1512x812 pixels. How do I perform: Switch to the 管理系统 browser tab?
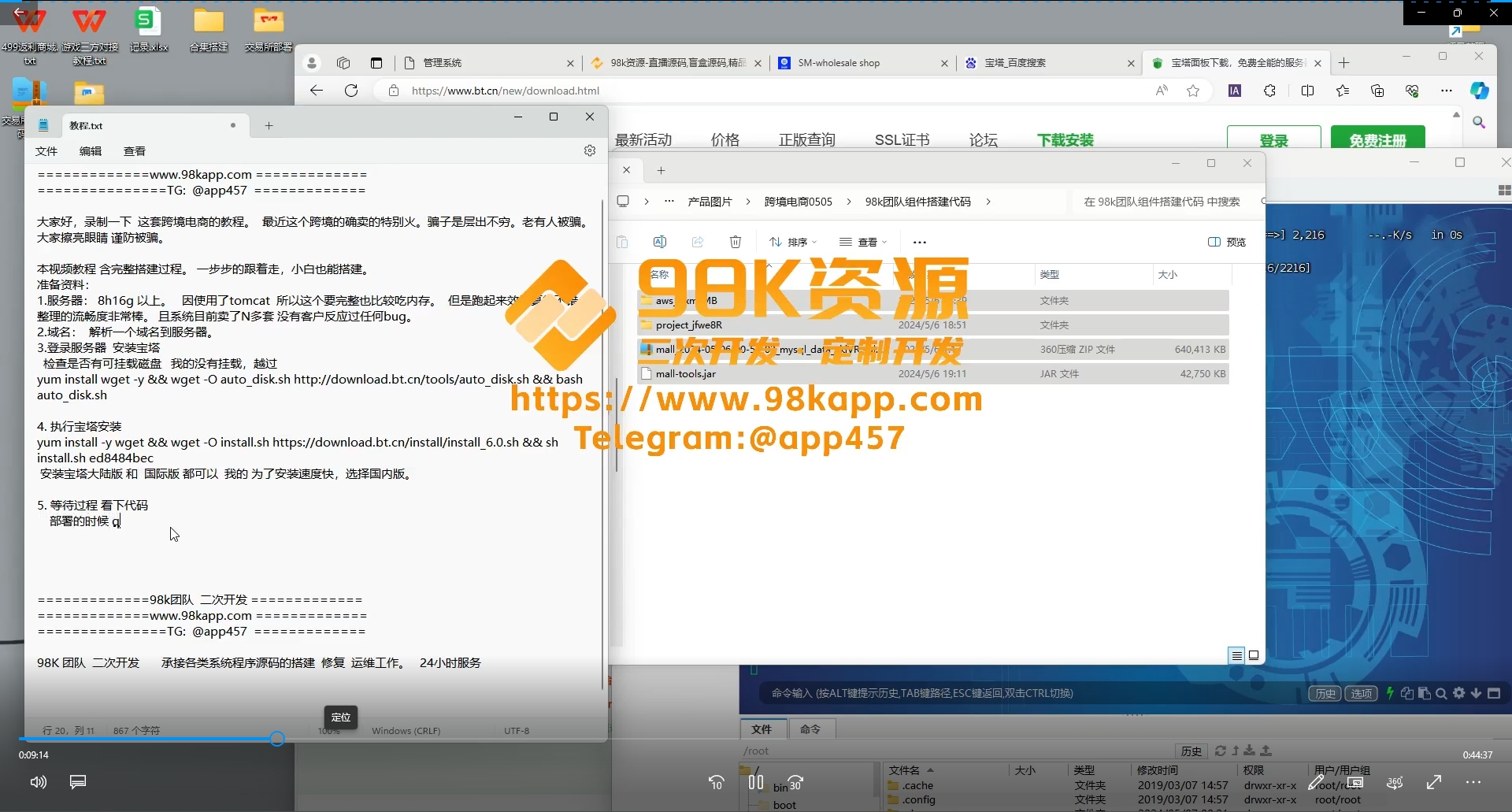point(490,63)
